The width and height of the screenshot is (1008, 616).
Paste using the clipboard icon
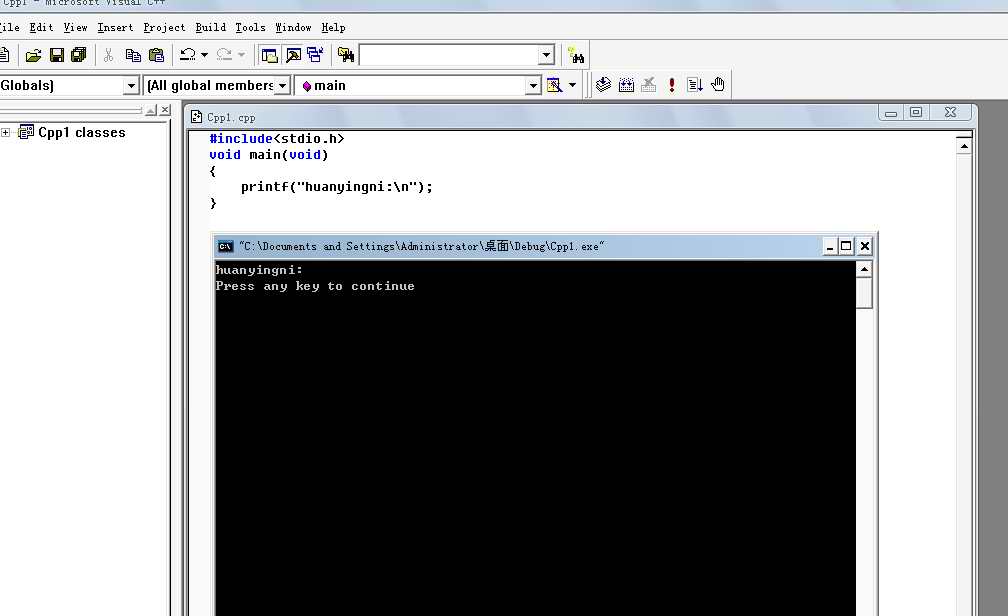(156, 55)
